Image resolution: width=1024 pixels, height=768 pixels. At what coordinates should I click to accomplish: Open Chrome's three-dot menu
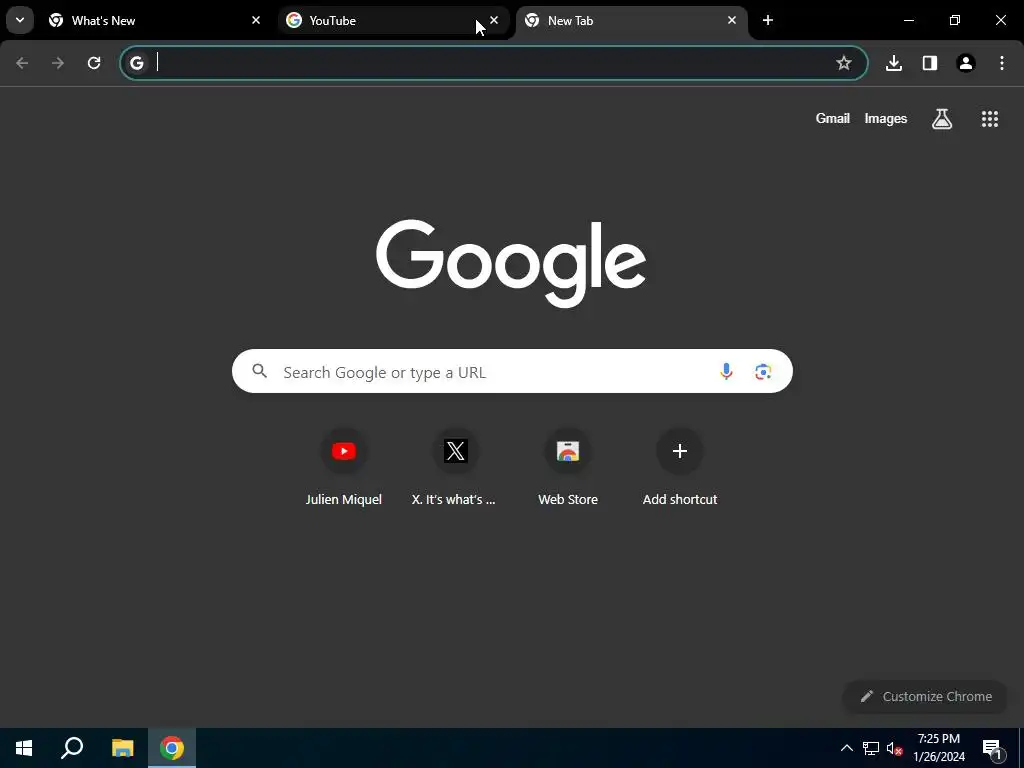(x=1002, y=63)
